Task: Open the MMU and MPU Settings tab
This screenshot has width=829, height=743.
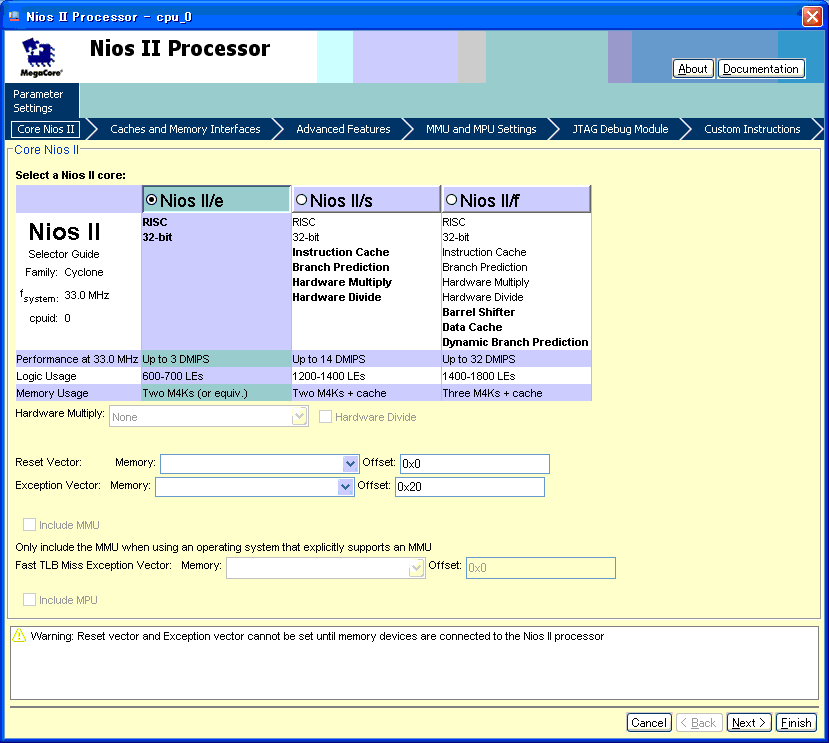Action: (481, 129)
